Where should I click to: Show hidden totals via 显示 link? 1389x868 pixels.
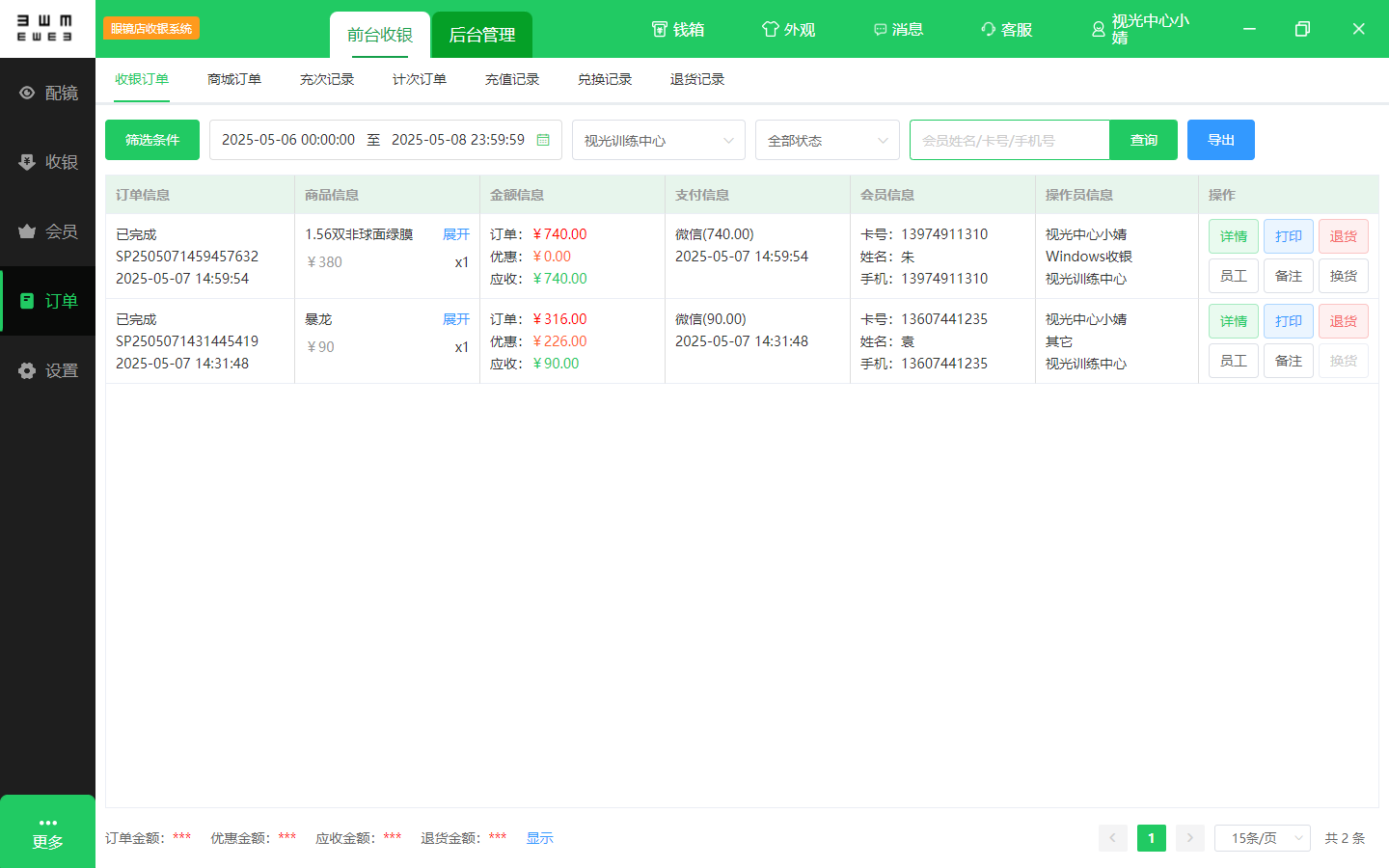pos(540,838)
